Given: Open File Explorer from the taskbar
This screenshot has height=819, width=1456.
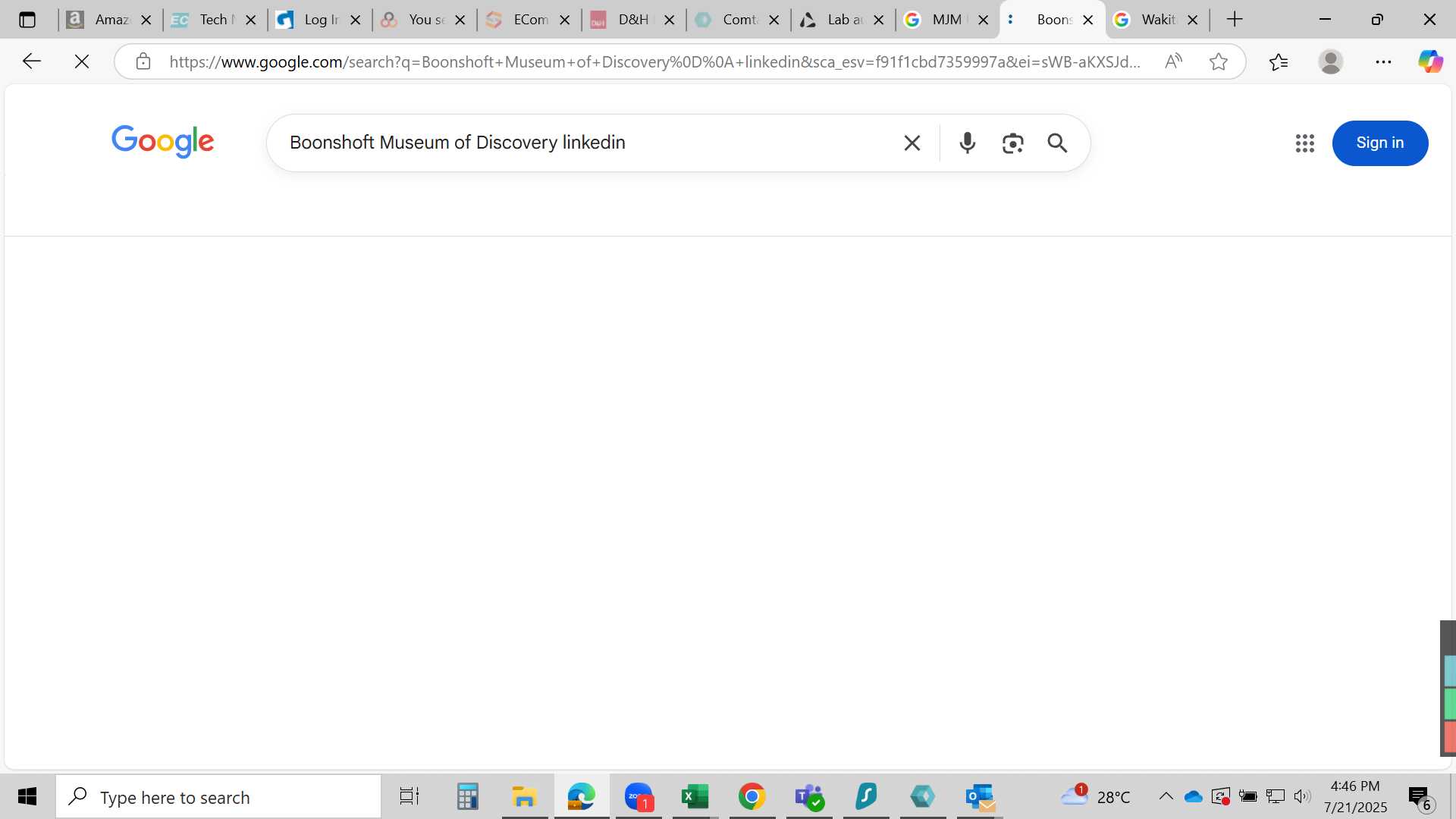Looking at the screenshot, I should [x=524, y=796].
